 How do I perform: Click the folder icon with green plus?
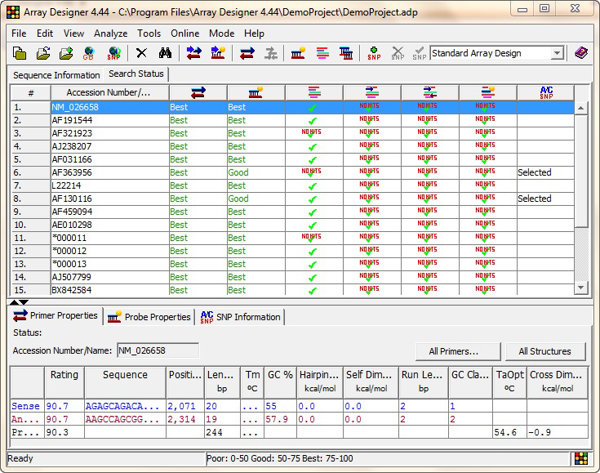point(66,53)
